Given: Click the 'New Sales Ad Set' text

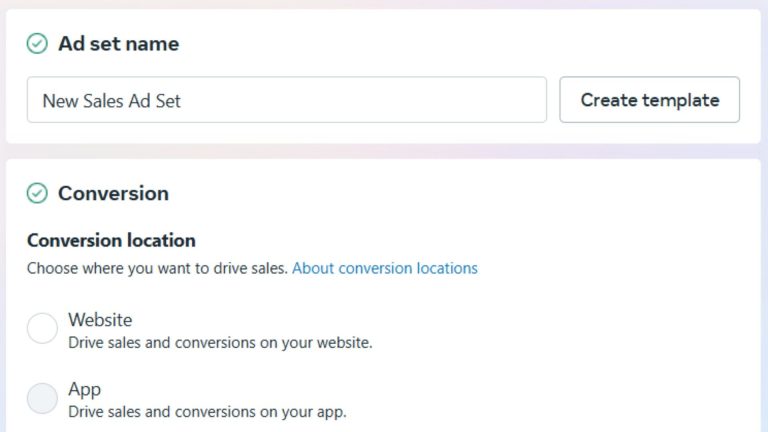Looking at the screenshot, I should coord(111,100).
